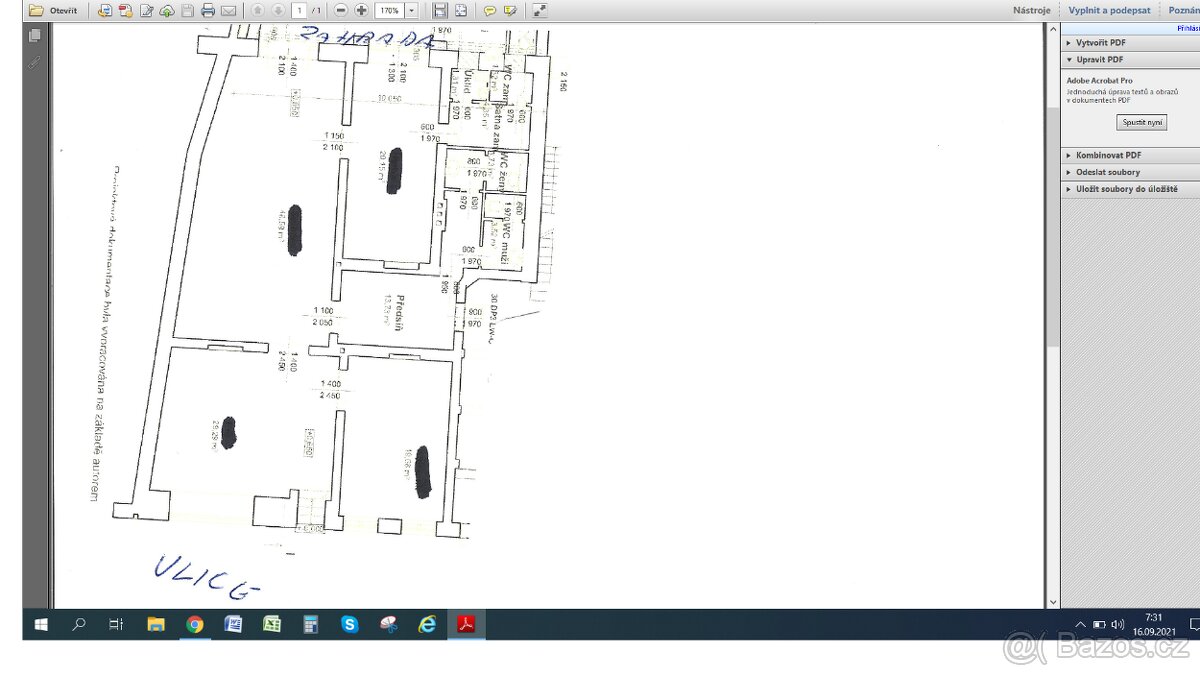Open Google Chrome from the taskbar
Screen dimensions: 1200x675
(195, 625)
